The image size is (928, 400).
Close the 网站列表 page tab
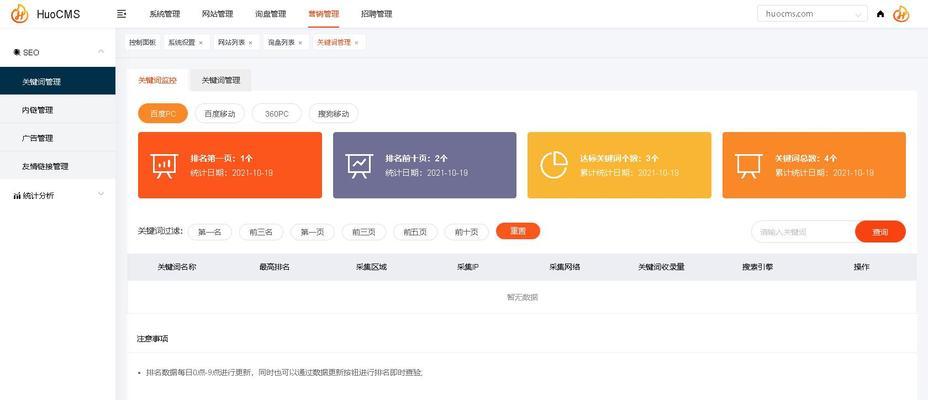pos(250,43)
